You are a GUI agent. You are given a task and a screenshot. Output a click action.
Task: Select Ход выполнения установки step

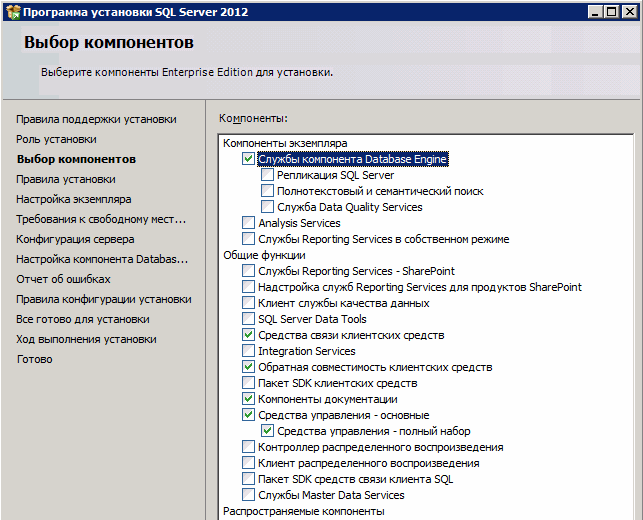(86, 339)
